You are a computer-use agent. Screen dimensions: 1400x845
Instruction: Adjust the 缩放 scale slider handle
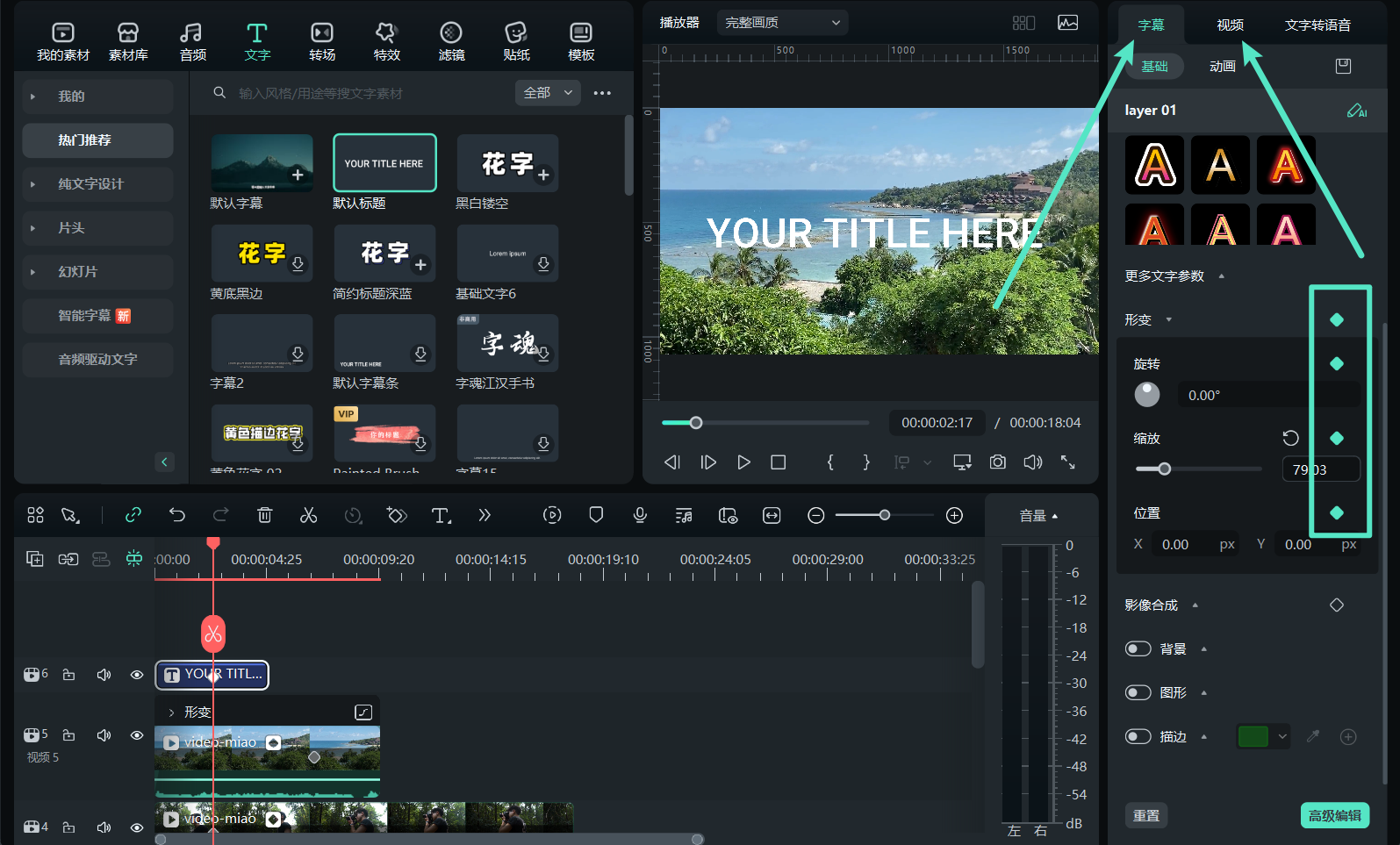point(1165,469)
